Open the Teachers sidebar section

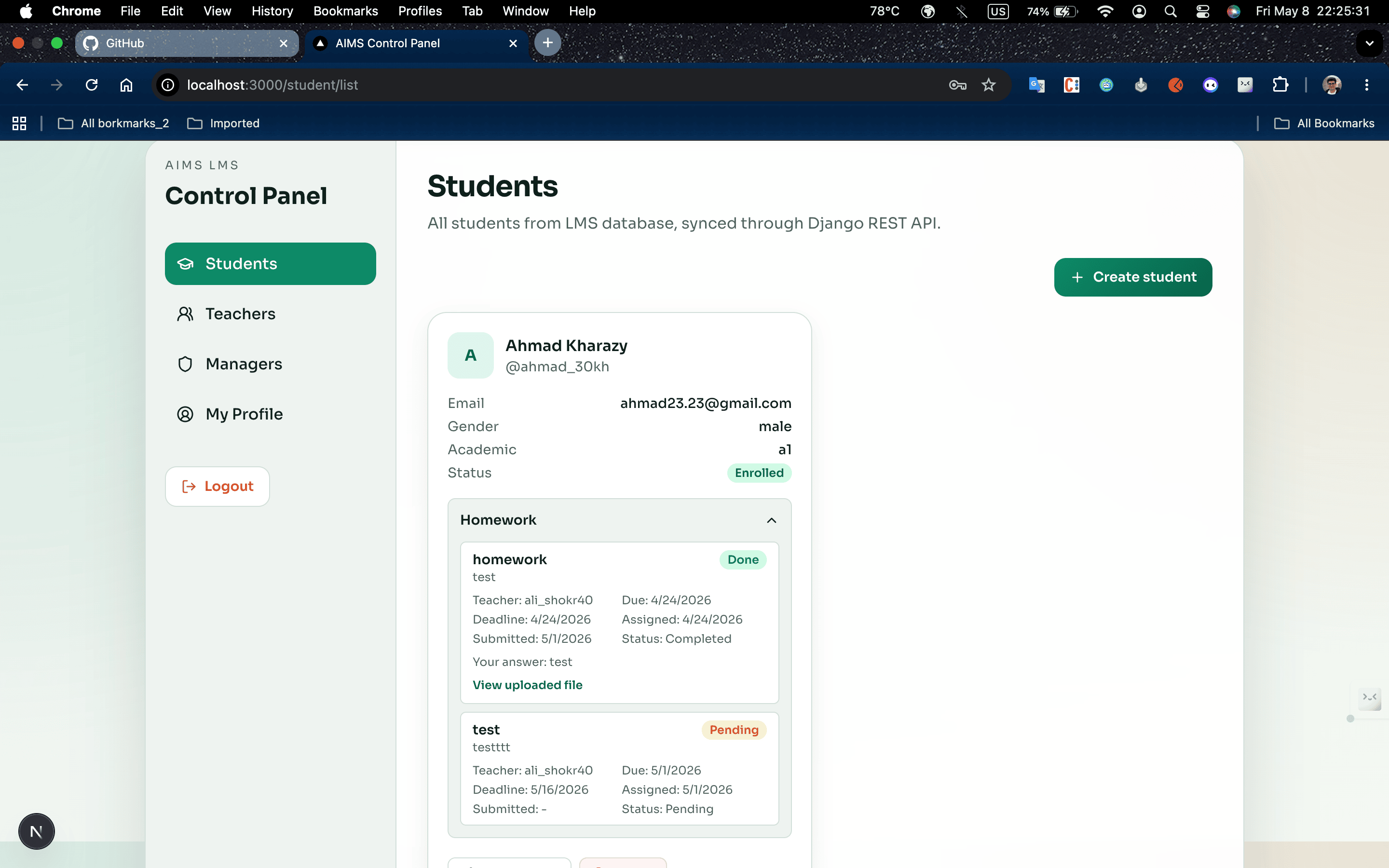click(x=271, y=314)
